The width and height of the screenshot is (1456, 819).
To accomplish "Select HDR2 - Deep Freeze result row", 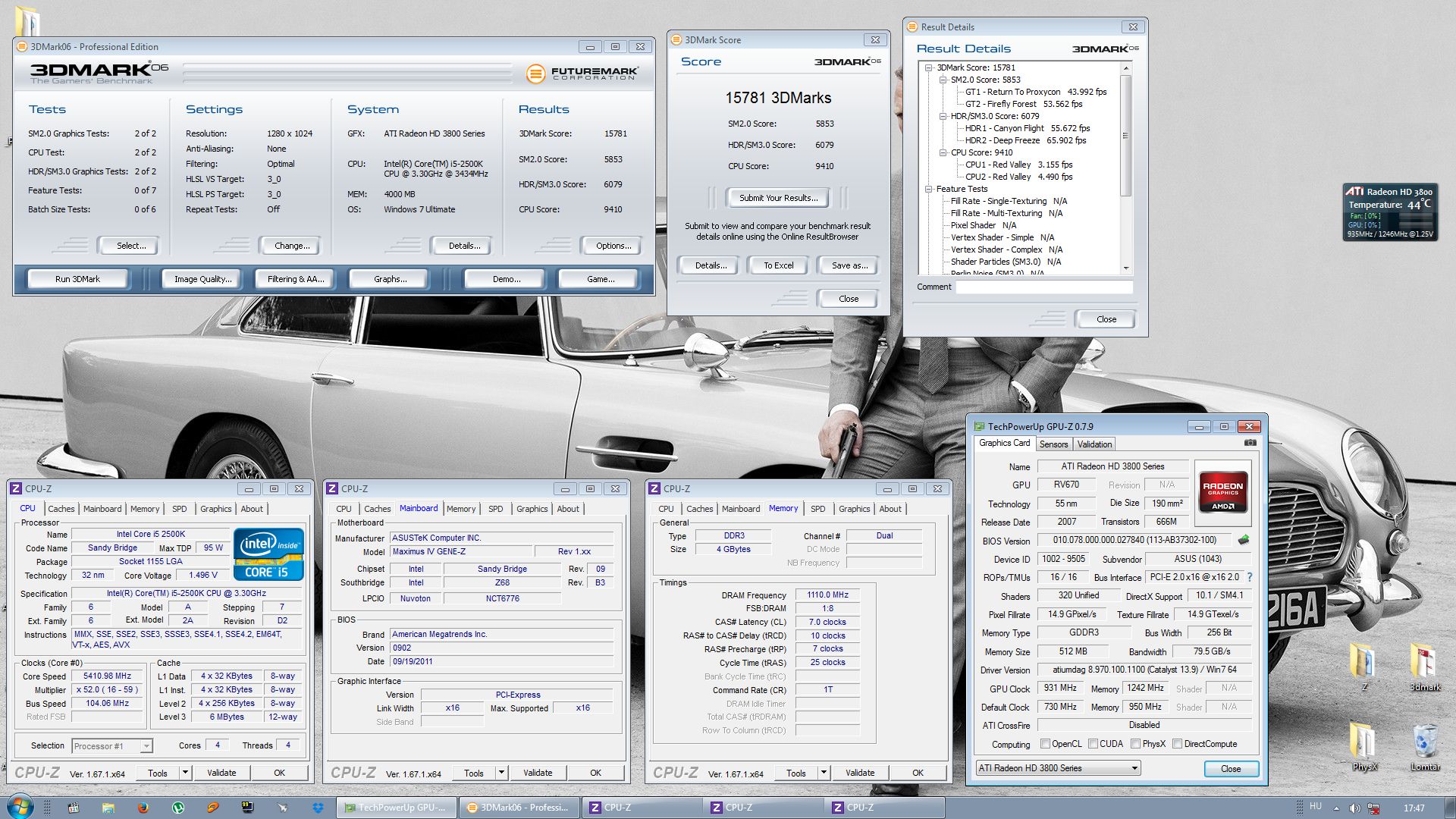I will coord(1025,140).
